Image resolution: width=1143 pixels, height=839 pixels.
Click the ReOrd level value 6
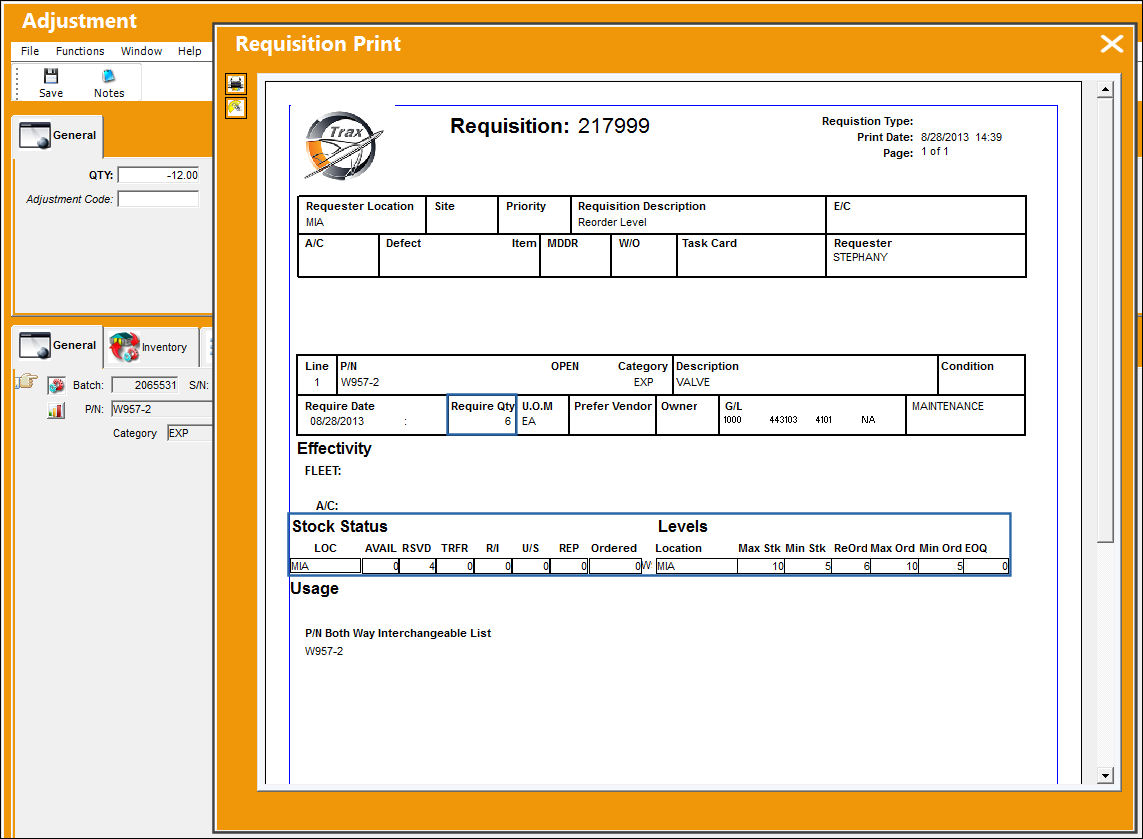click(851, 566)
